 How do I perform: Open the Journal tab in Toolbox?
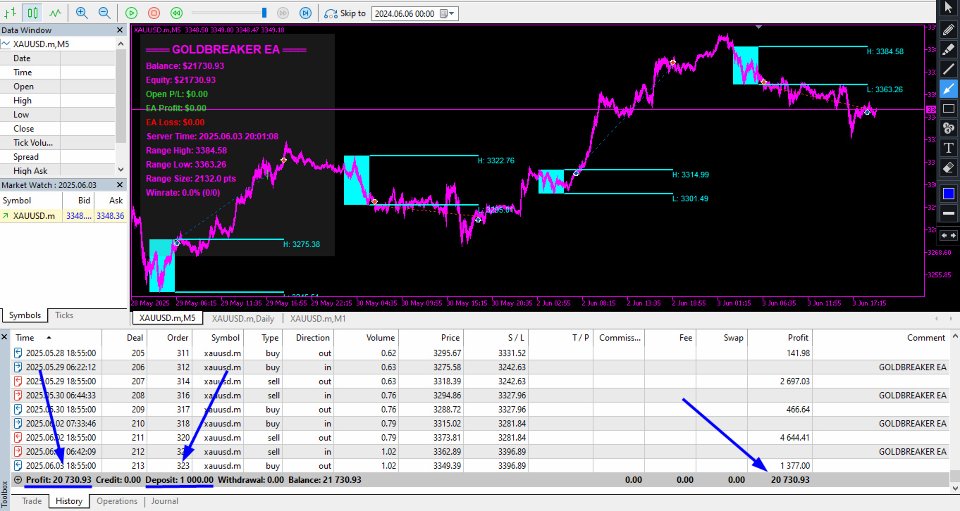165,501
